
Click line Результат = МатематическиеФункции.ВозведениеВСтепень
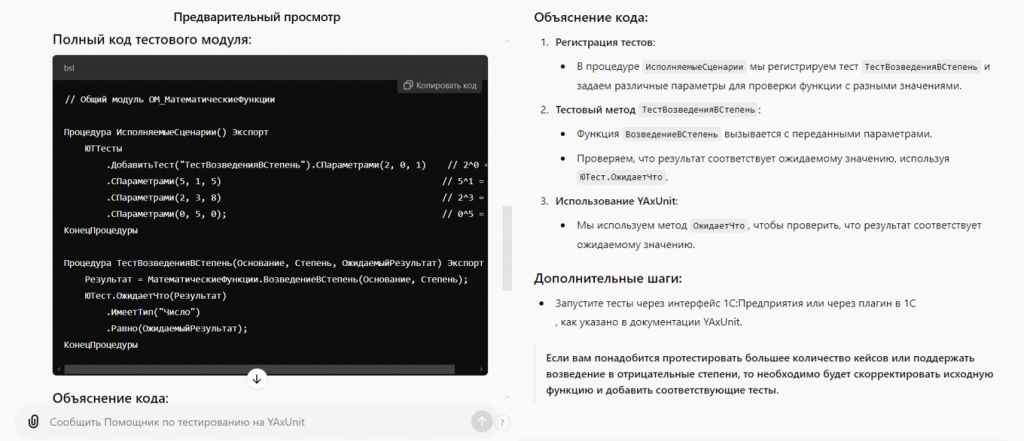277,280
